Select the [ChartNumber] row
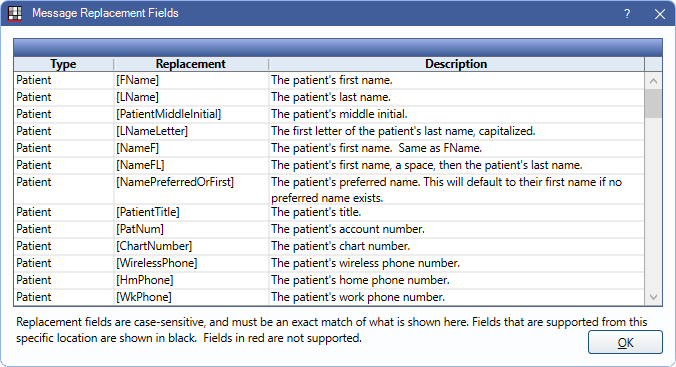 coord(329,246)
